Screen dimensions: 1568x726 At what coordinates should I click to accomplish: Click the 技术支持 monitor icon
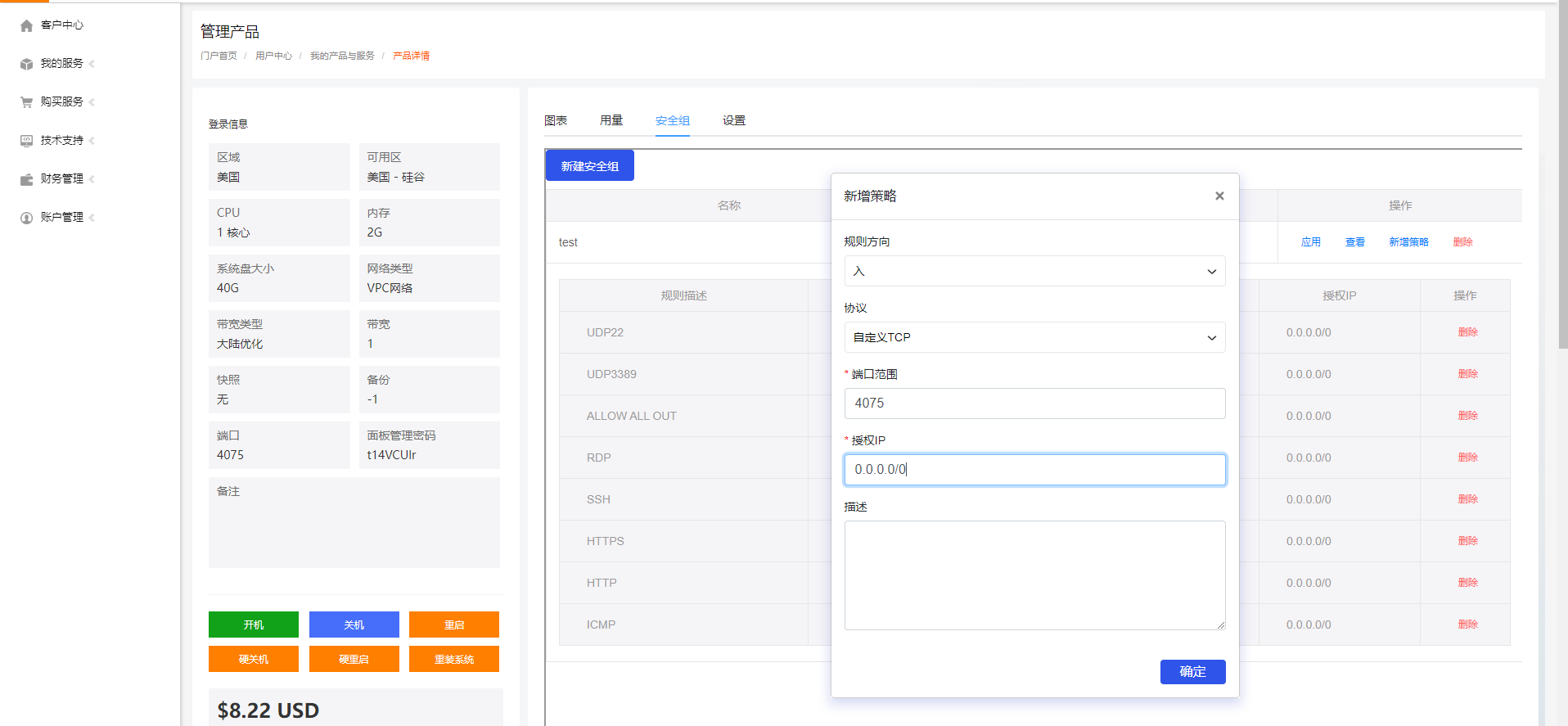pyautogui.click(x=26, y=141)
